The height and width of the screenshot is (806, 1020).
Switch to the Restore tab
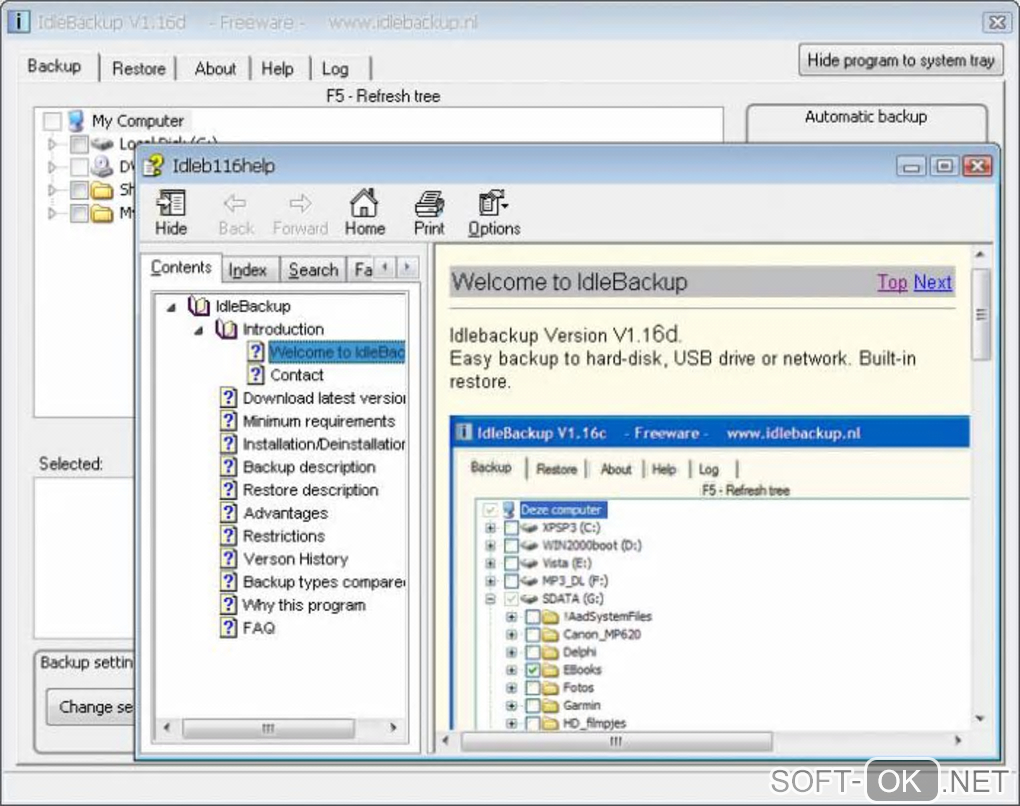click(x=139, y=68)
